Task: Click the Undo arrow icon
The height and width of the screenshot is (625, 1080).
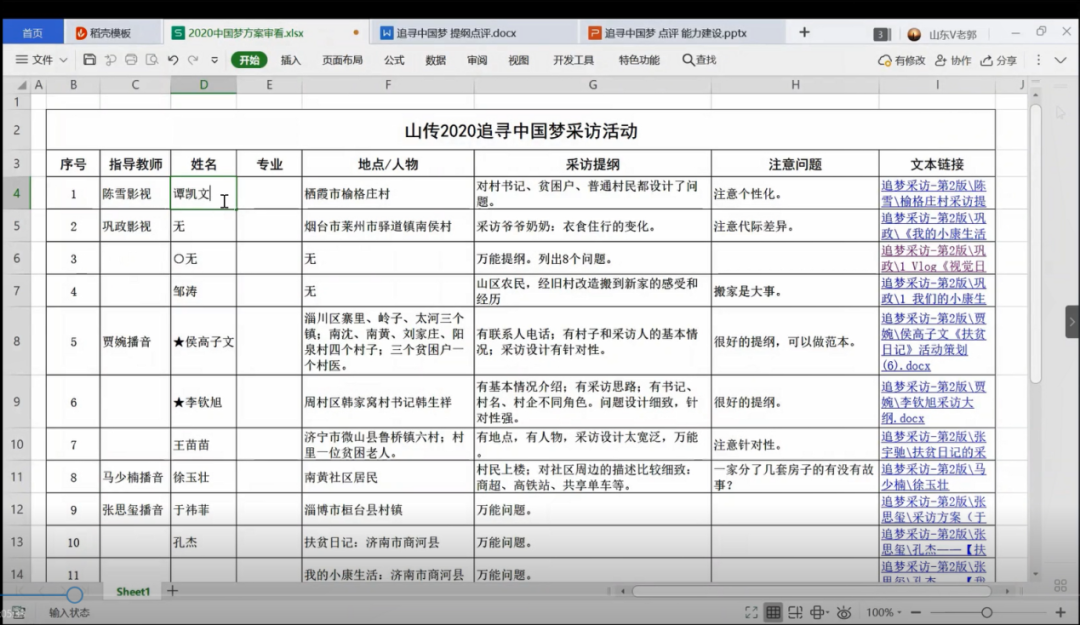Action: coord(173,60)
